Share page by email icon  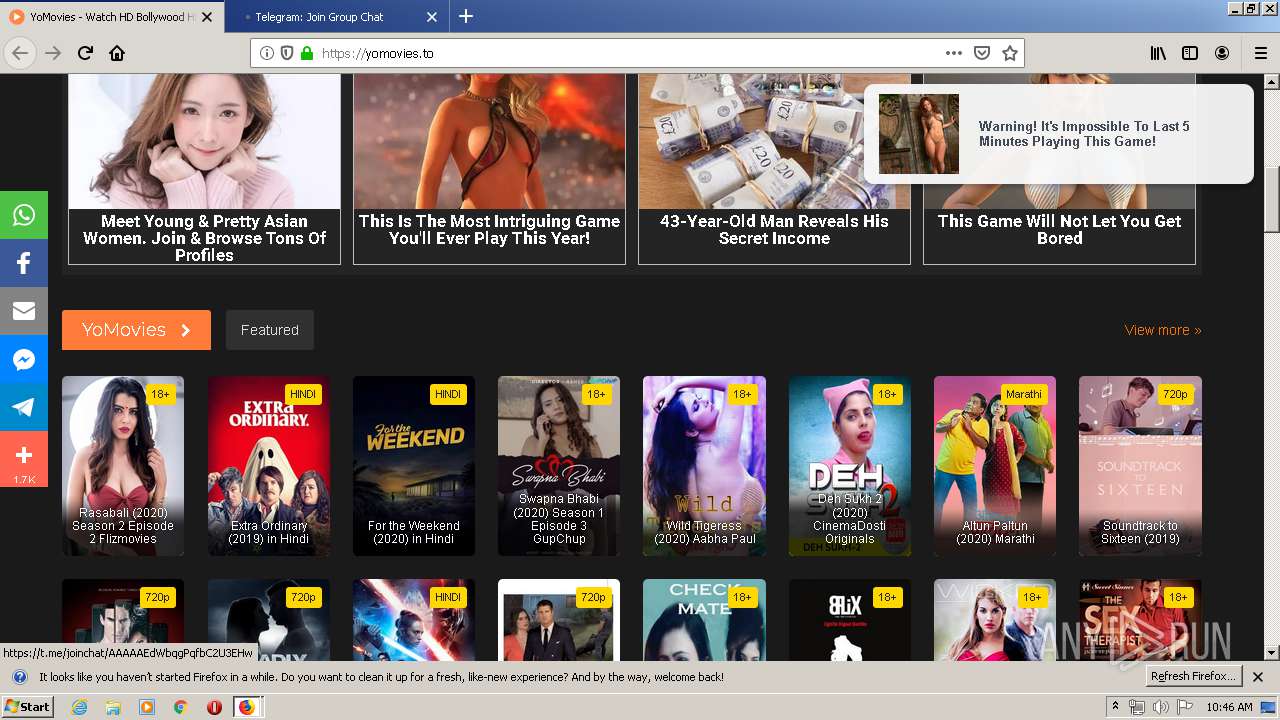pyautogui.click(x=24, y=311)
